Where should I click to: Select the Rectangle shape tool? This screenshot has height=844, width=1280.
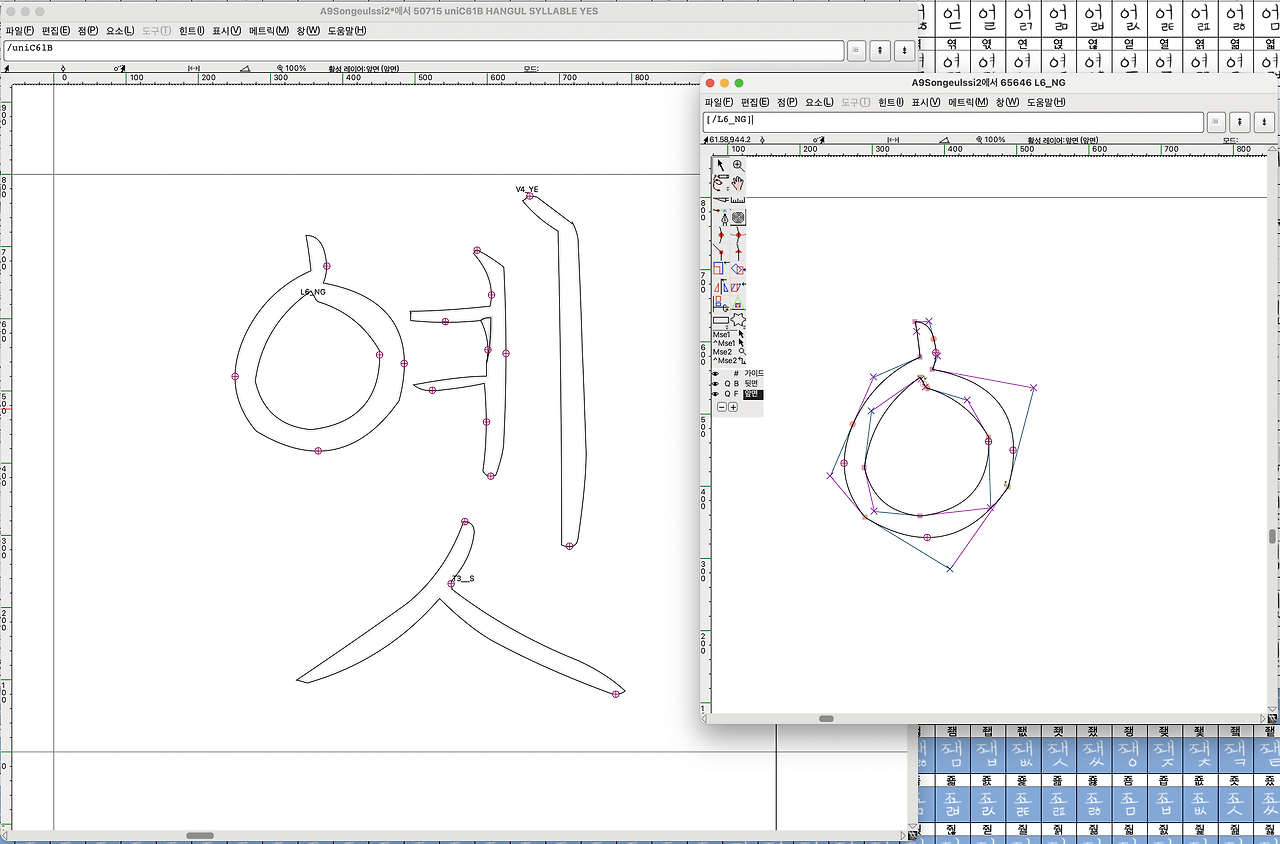pyautogui.click(x=720, y=320)
